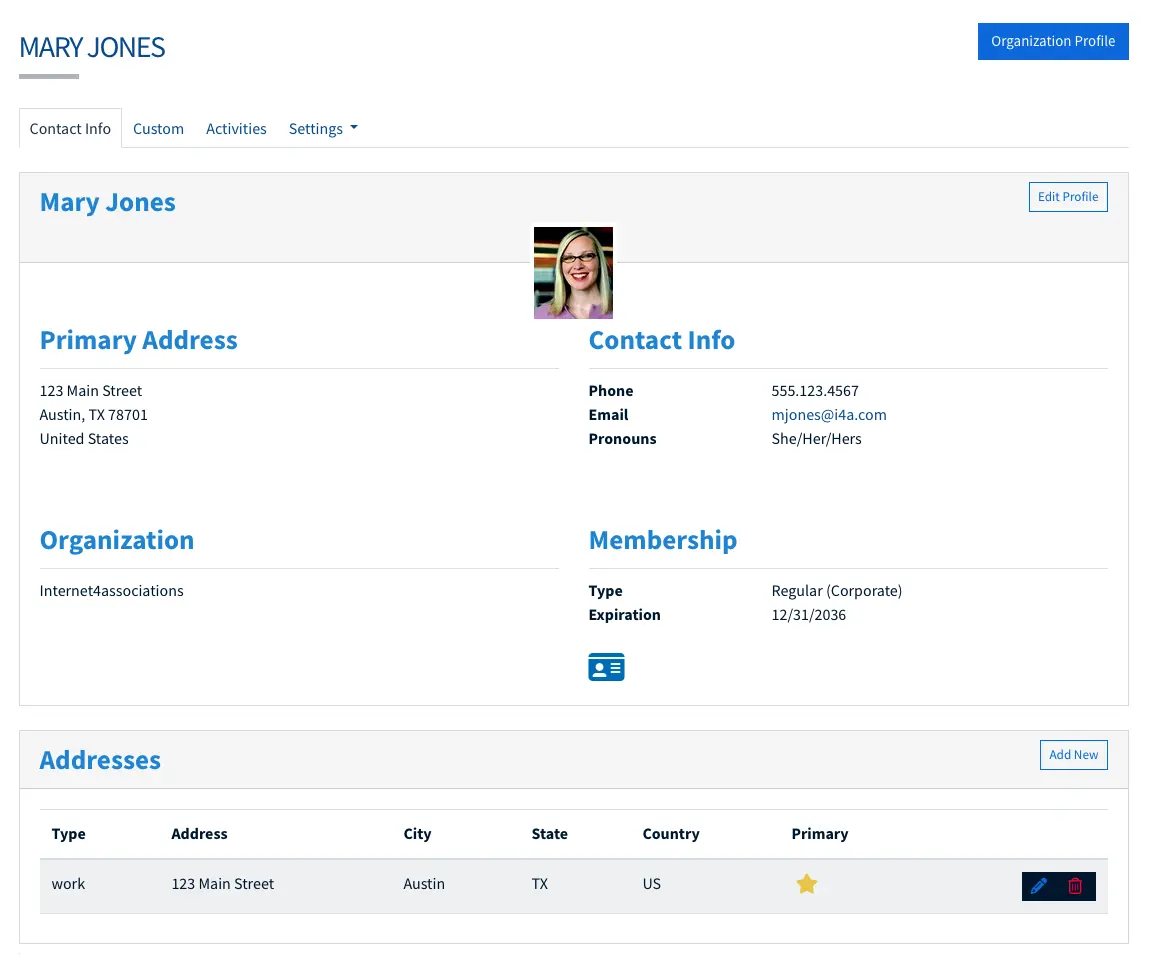The width and height of the screenshot is (1150, 967).
Task: Open the membership card icon under Membership
Action: (x=606, y=666)
